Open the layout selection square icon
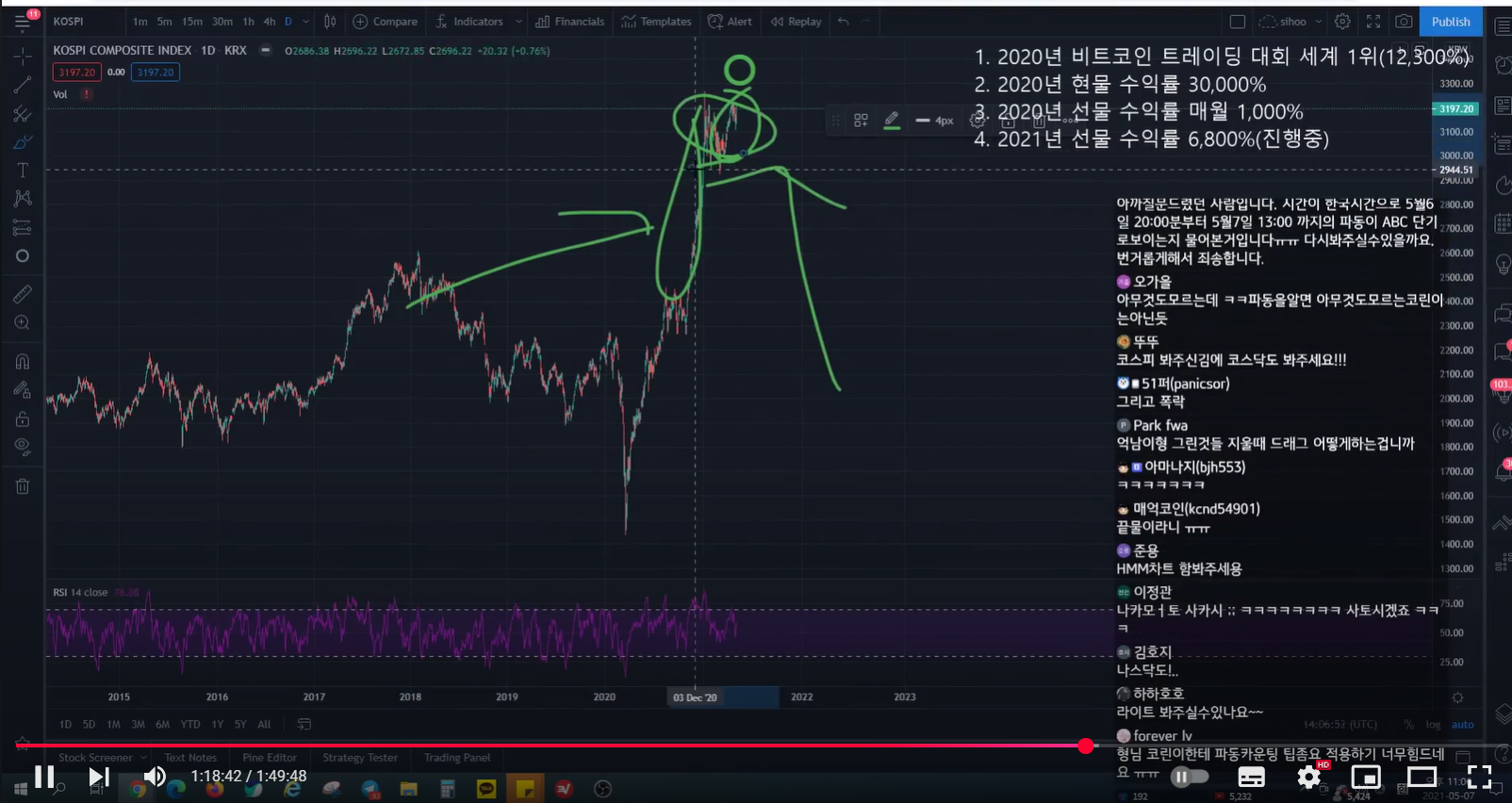Screen dimensions: 1512x803 click(1238, 22)
